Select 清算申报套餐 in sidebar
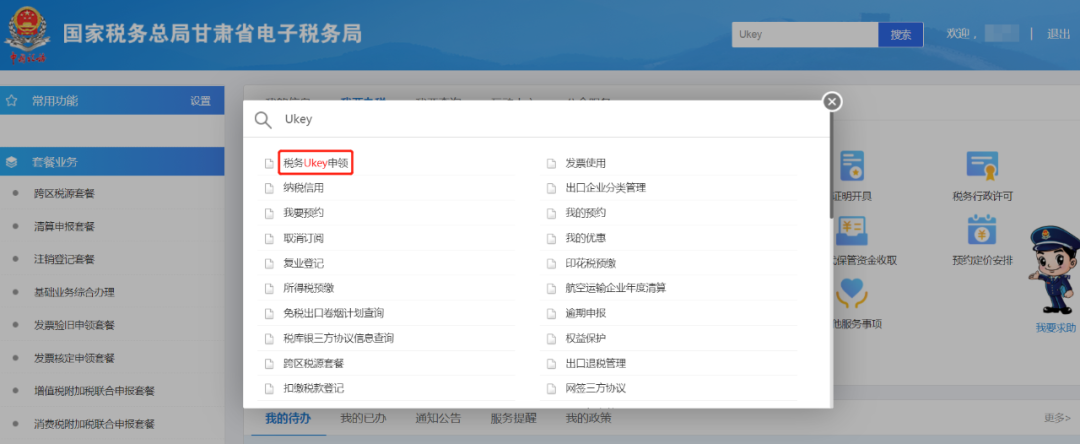Viewport: 1080px width, 444px height. coord(64,226)
